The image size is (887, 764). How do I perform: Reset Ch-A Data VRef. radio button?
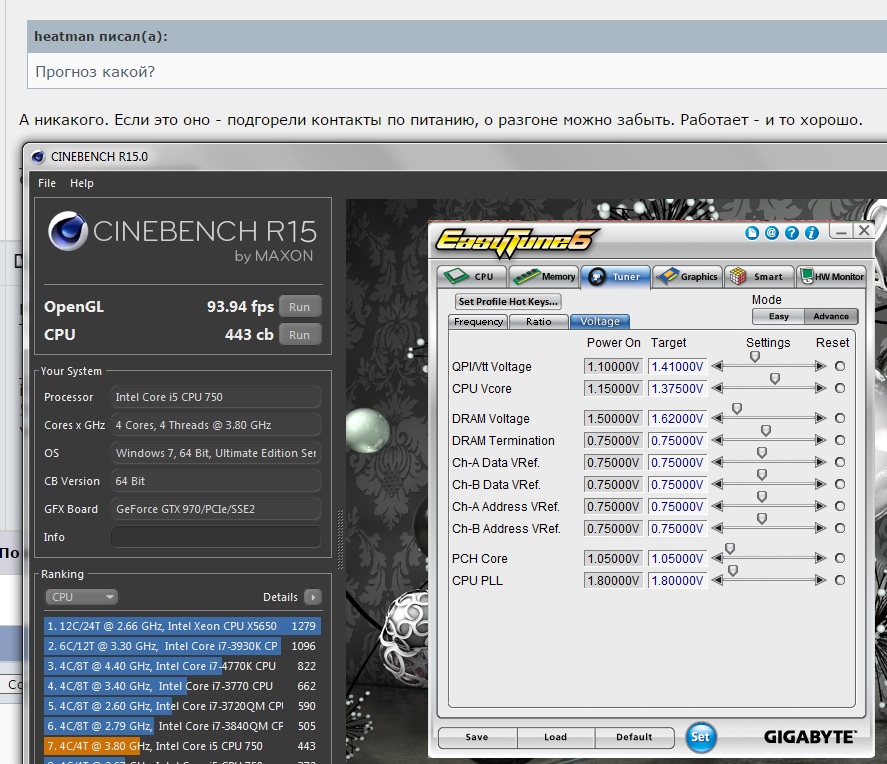pos(840,463)
